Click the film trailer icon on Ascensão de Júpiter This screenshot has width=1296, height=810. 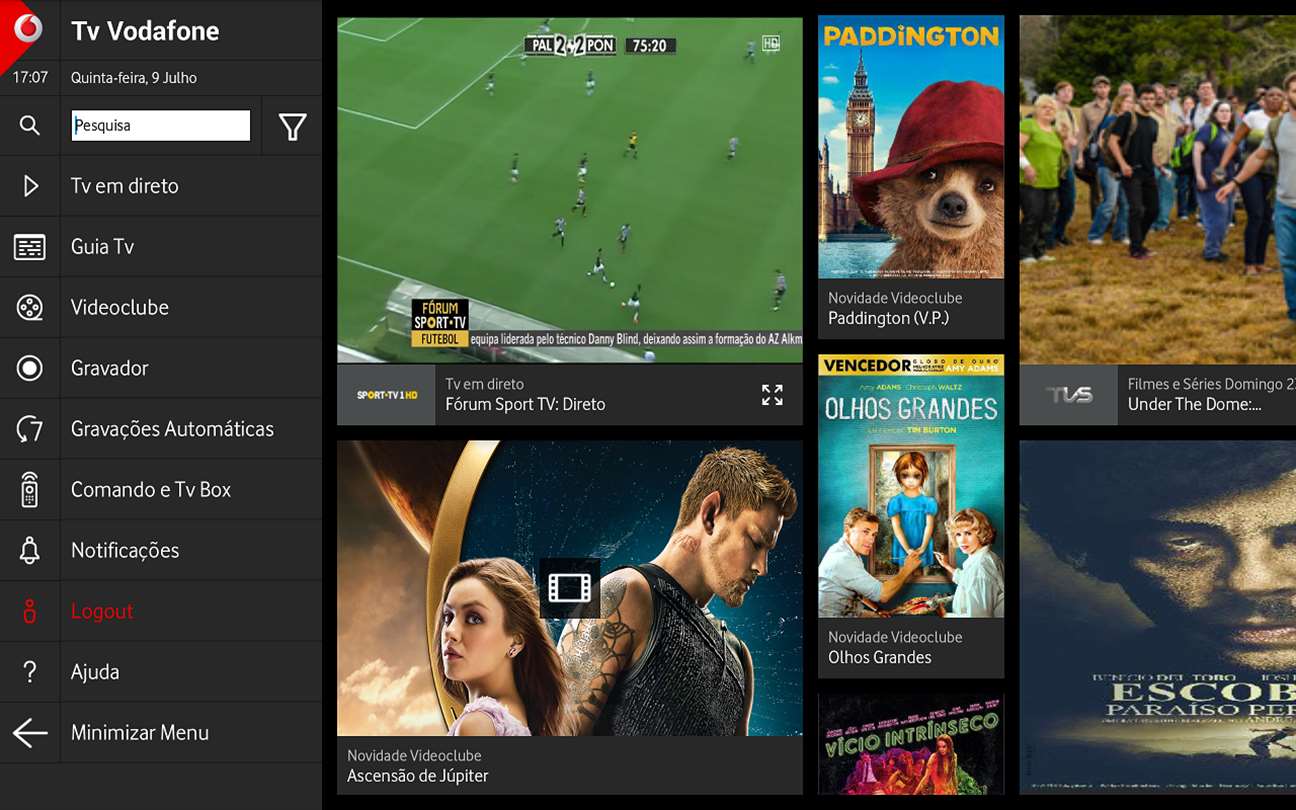coord(569,588)
